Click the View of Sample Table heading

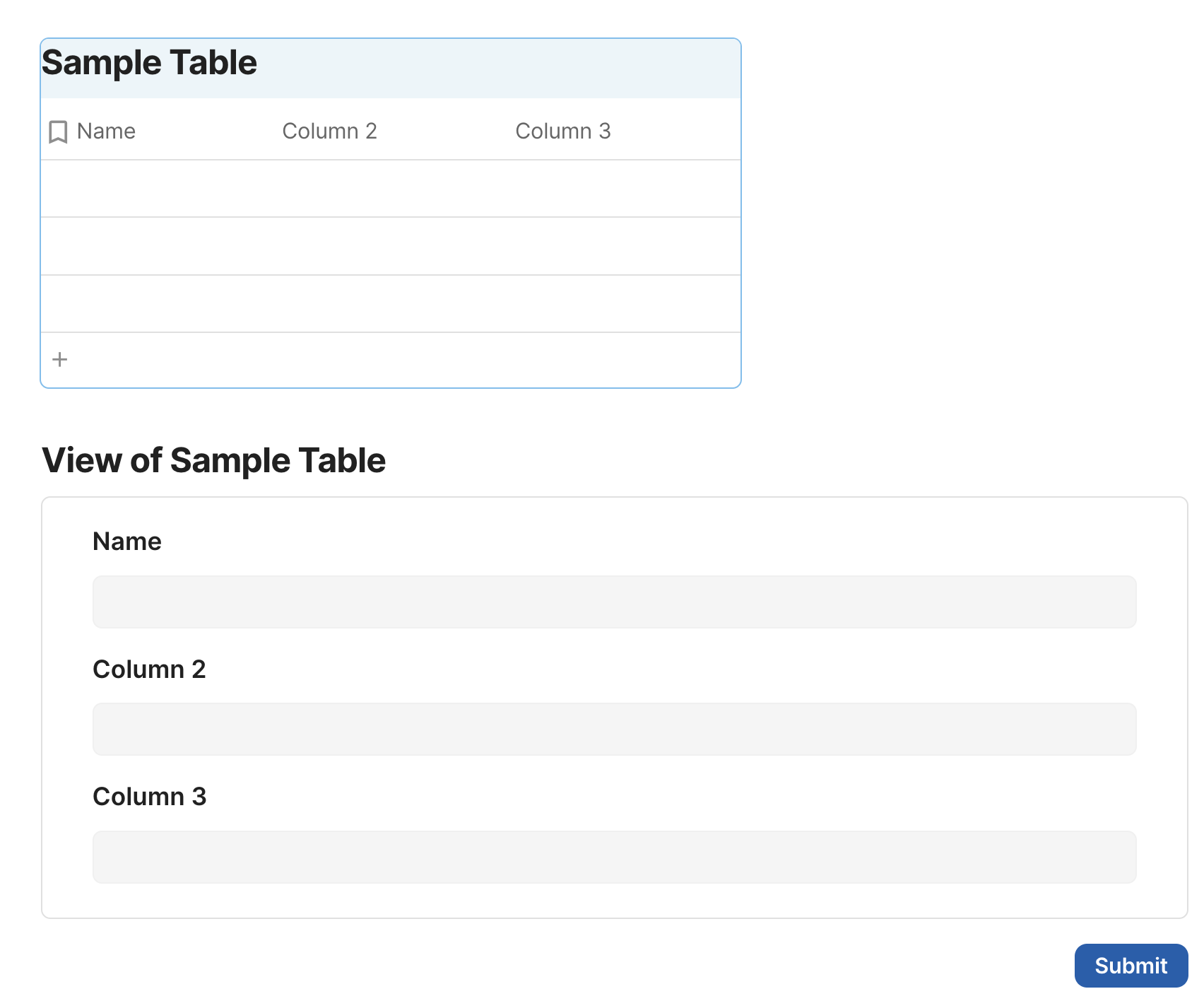point(214,460)
